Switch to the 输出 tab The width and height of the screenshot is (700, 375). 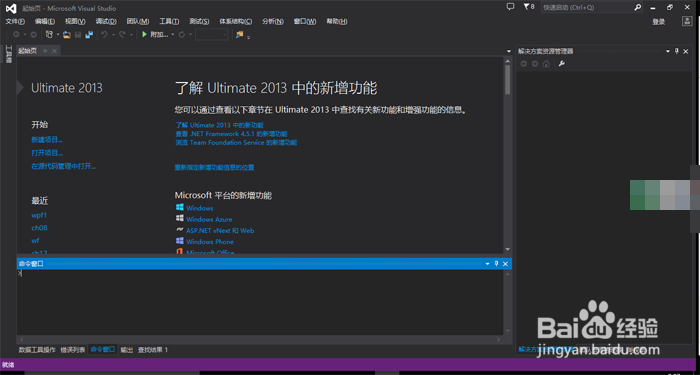[127, 350]
